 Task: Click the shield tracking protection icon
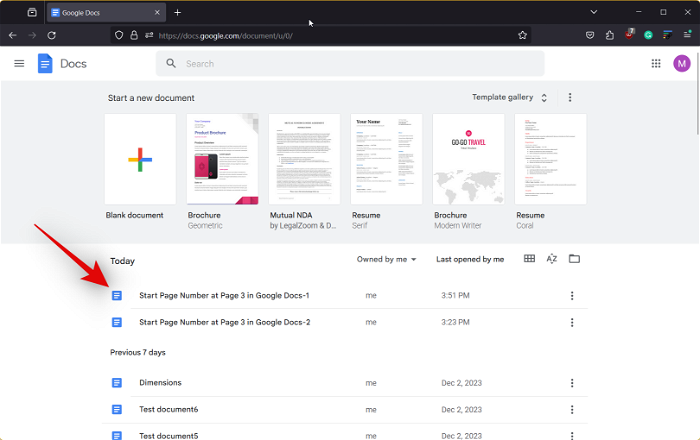[x=119, y=35]
